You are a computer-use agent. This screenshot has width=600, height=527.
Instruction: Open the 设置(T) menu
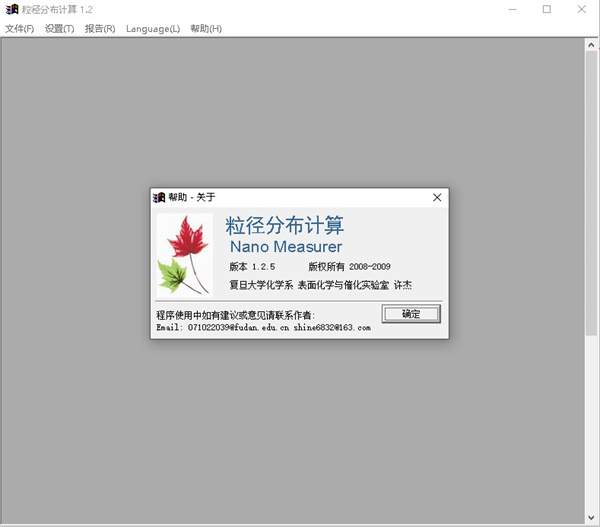[59, 29]
